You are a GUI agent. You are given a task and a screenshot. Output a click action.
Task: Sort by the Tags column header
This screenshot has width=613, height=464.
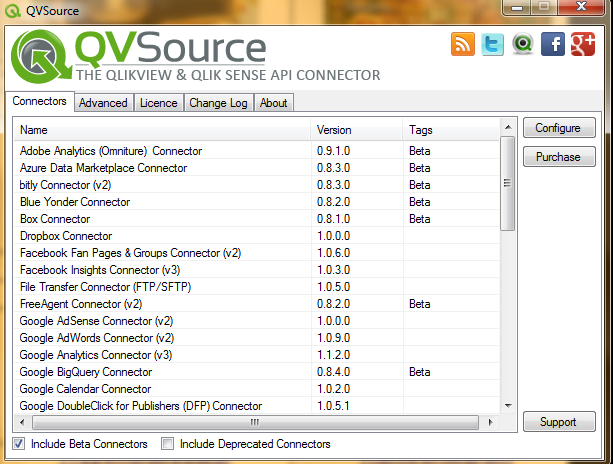pyautogui.click(x=451, y=130)
